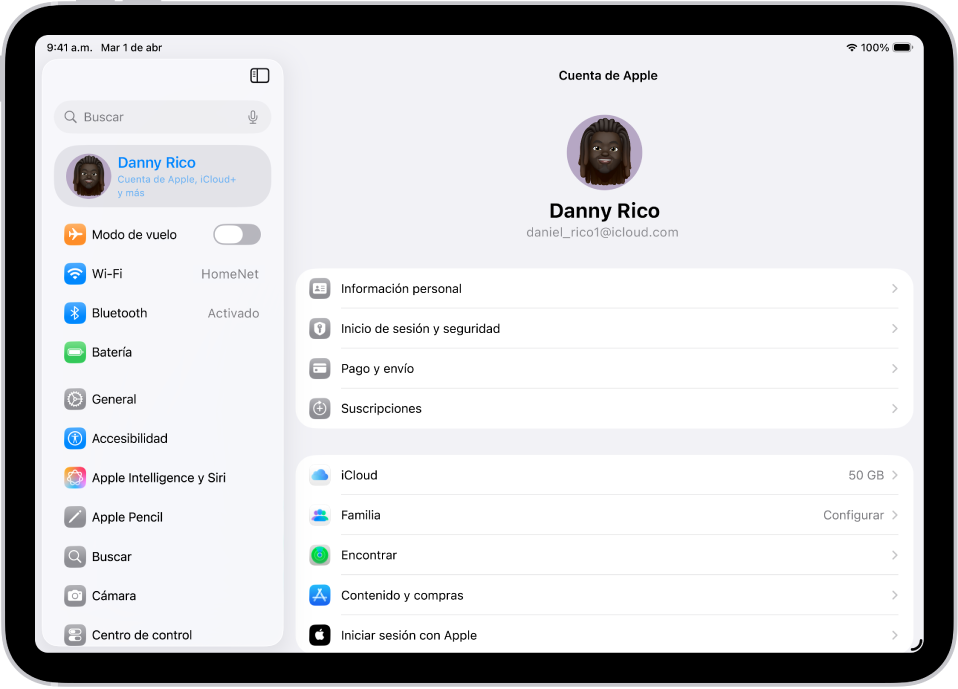Open Contenido y compras
The width and height of the screenshot is (958, 689).
(604, 594)
